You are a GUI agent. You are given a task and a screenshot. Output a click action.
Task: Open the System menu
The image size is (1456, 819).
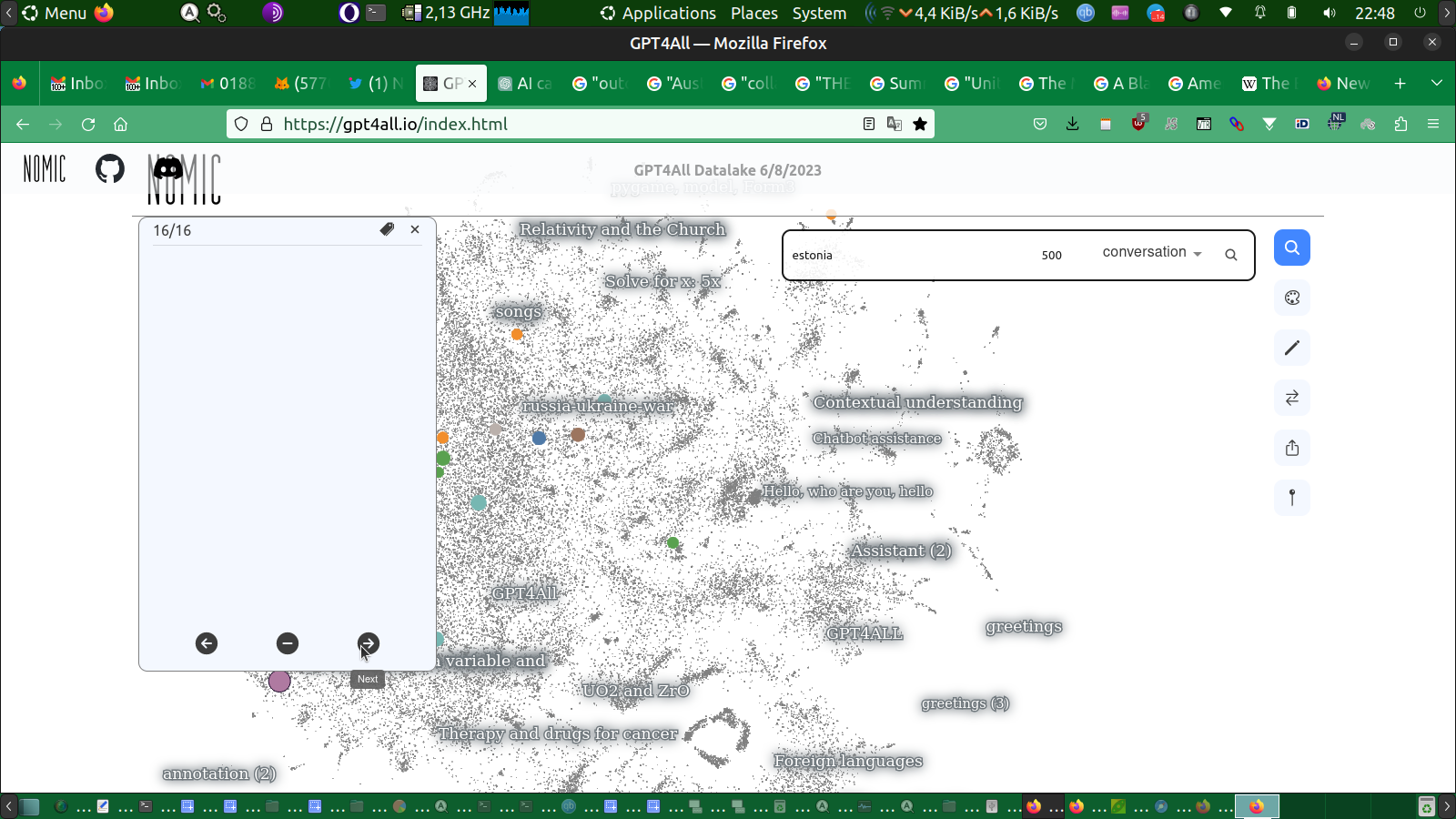[819, 13]
